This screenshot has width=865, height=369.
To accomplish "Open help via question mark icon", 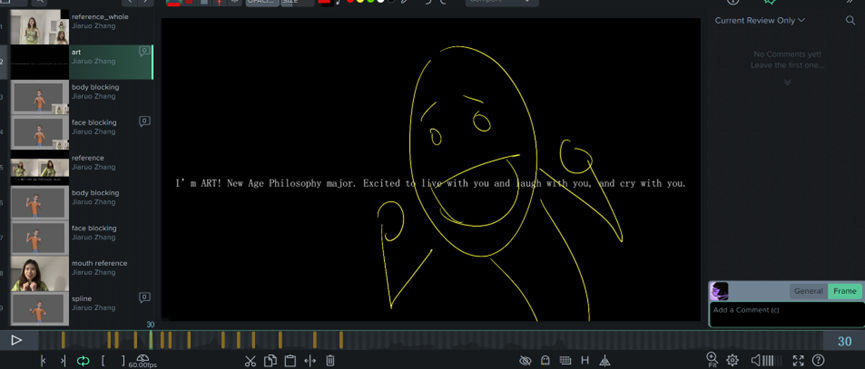I will (818, 361).
